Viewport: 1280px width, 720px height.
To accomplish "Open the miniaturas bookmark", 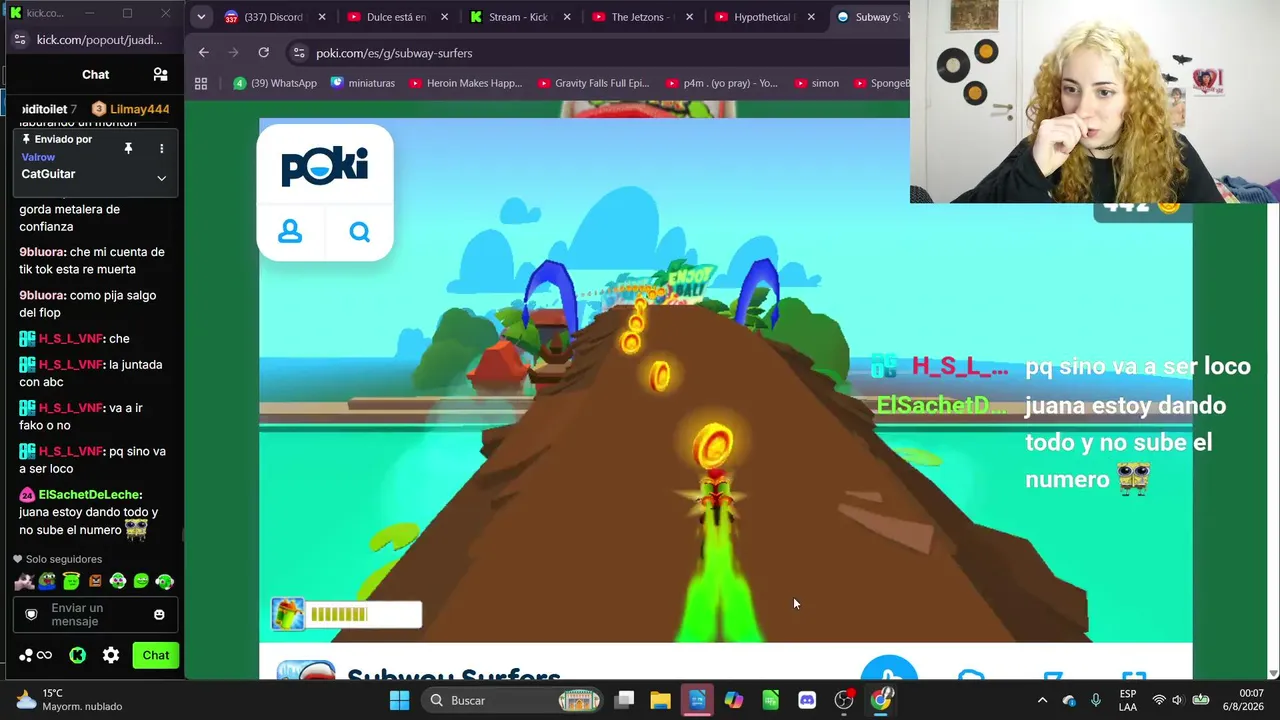I will pyautogui.click(x=363, y=83).
